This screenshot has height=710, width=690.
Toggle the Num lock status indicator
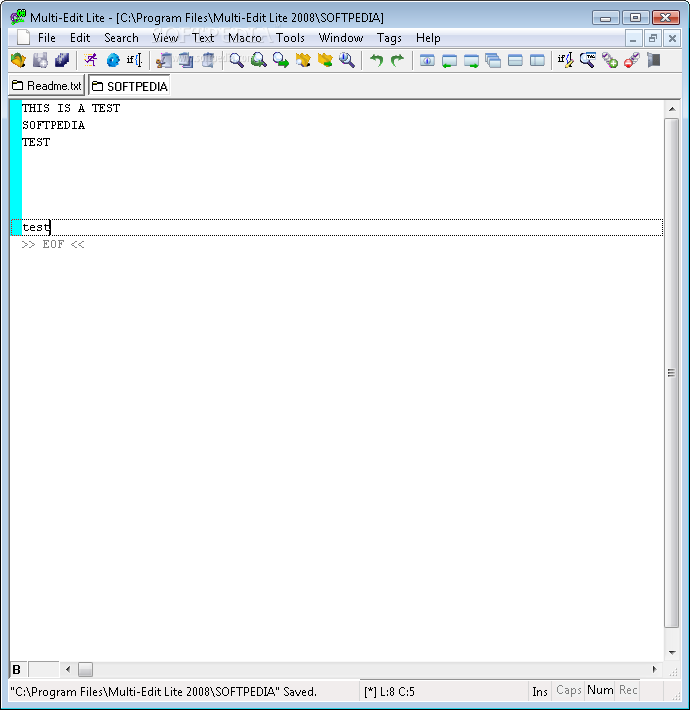[600, 690]
